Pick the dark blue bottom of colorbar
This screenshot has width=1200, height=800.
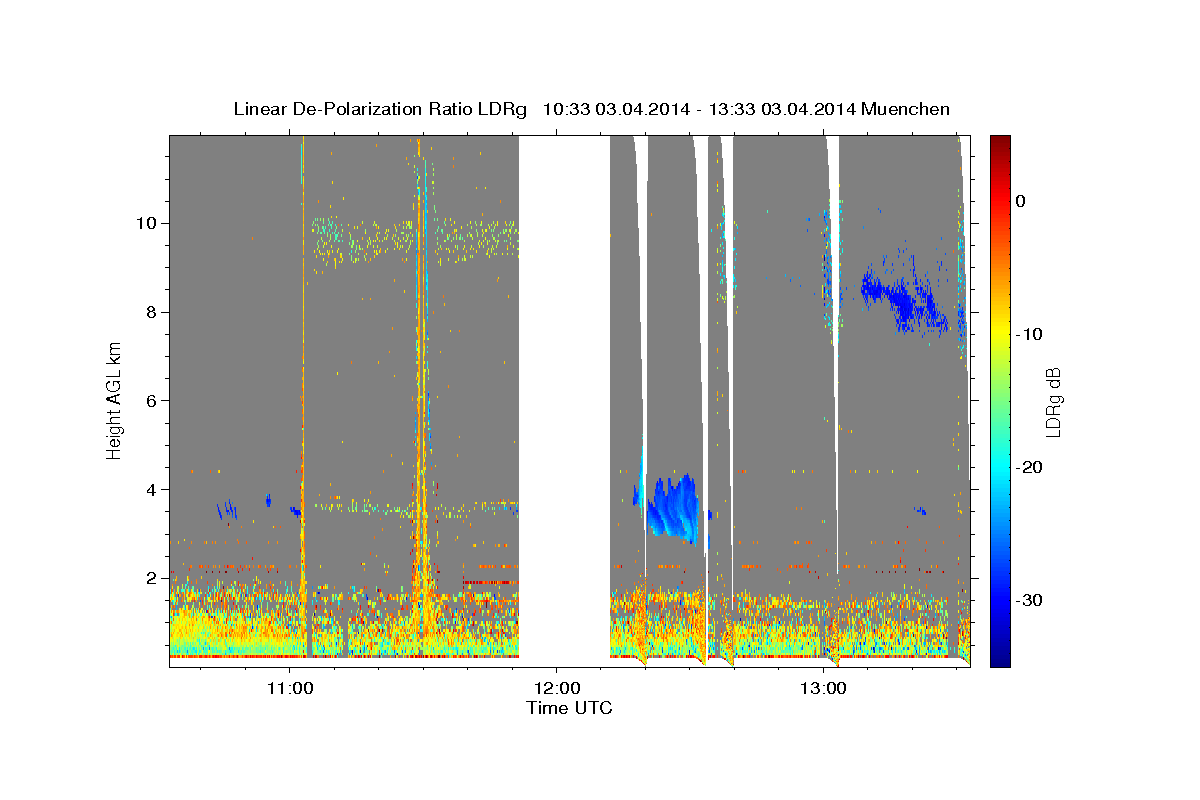1000,660
